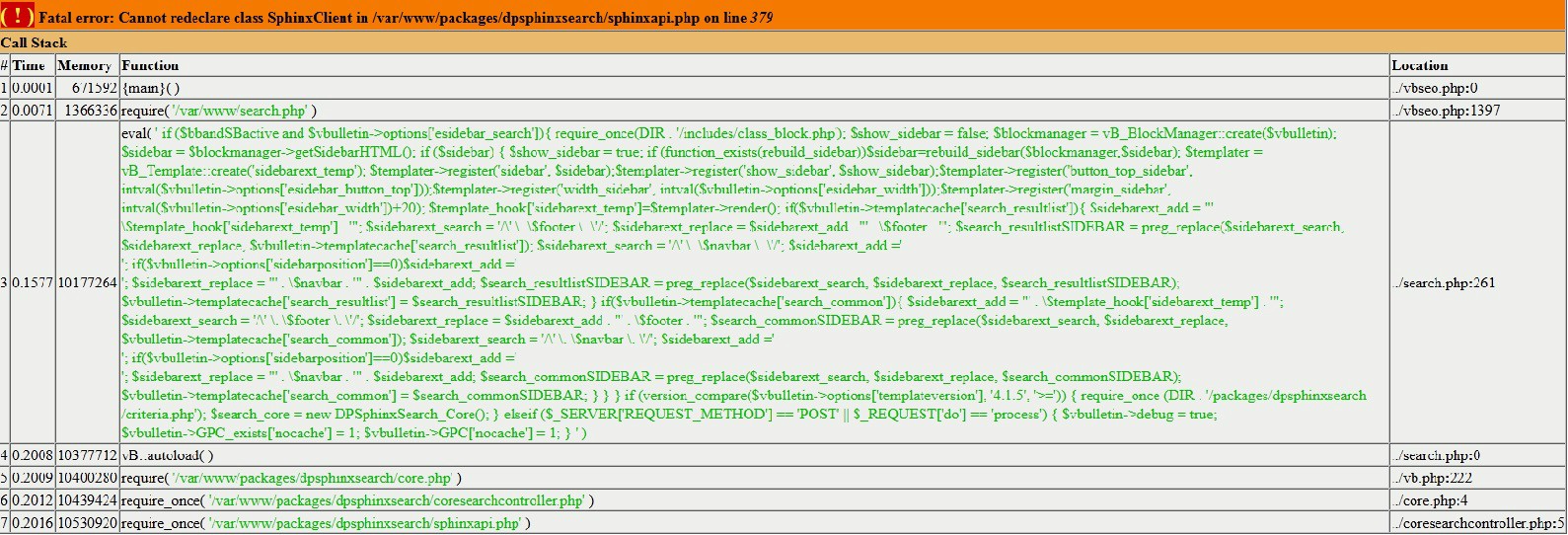The image size is (1568, 535).
Task: Click the '../core.php:4' location cell
Action: (1429, 501)
